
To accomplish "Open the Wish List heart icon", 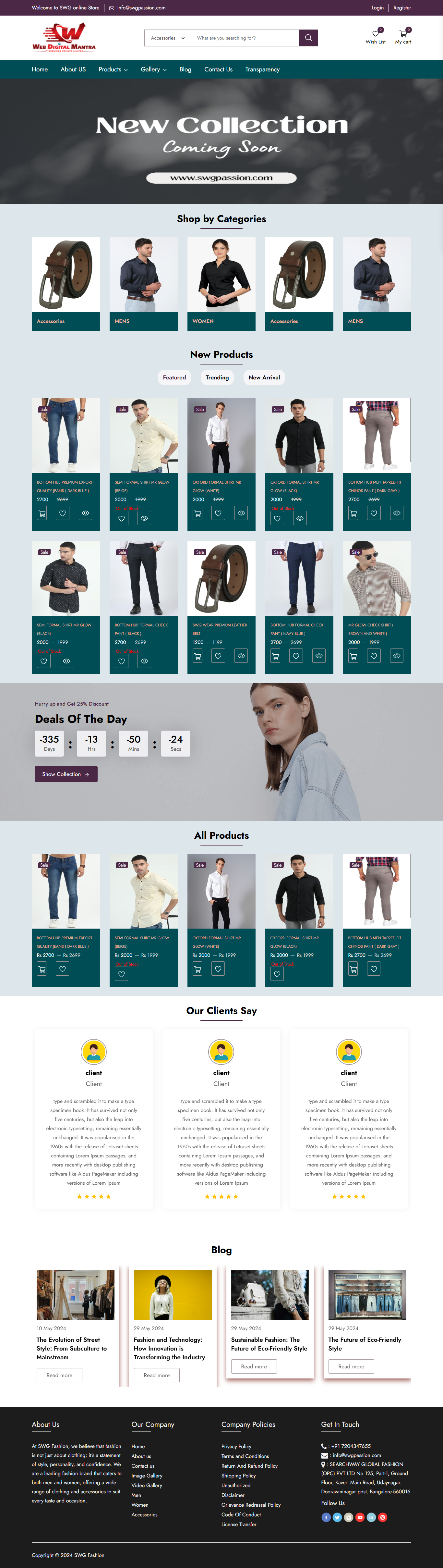I will coord(376,33).
